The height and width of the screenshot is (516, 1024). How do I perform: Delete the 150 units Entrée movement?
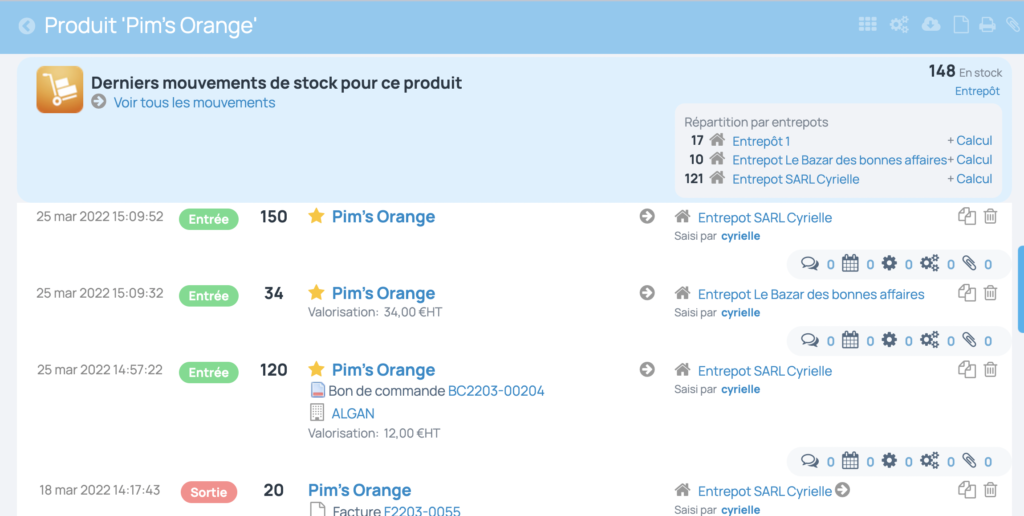991,216
